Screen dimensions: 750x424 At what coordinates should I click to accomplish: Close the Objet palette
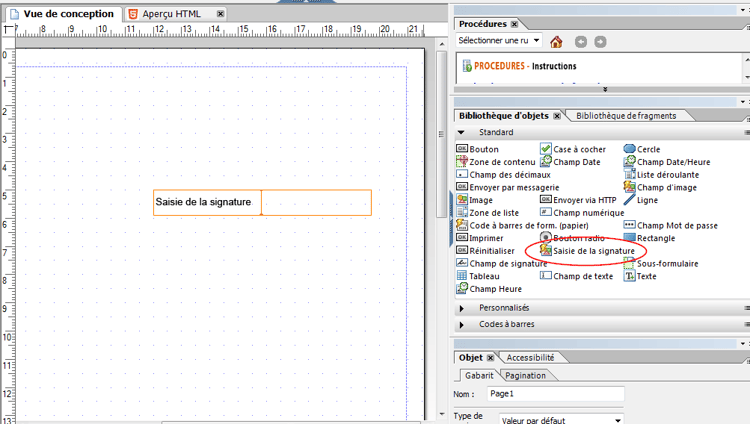pyautogui.click(x=490, y=358)
